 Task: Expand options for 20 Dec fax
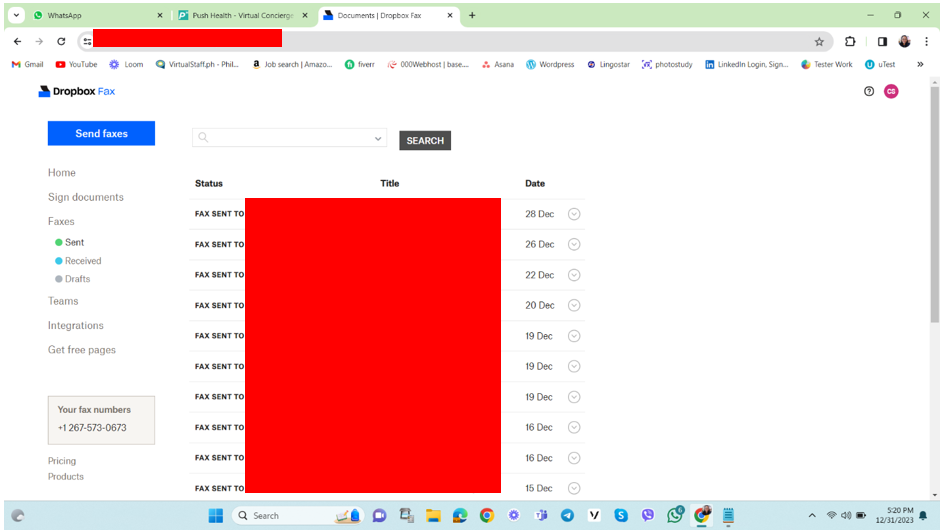pyautogui.click(x=574, y=305)
